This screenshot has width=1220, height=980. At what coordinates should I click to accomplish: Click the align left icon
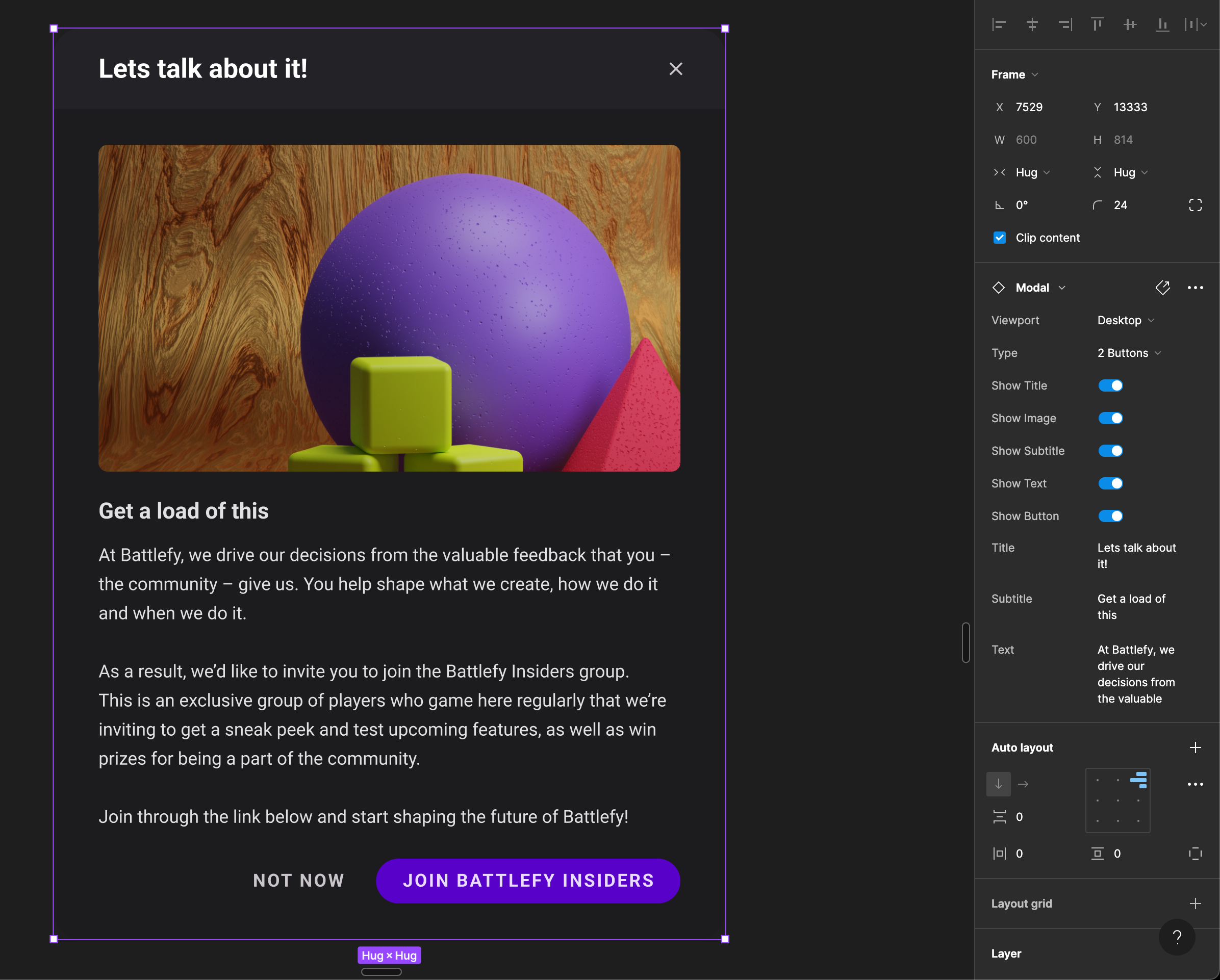pos(999,25)
